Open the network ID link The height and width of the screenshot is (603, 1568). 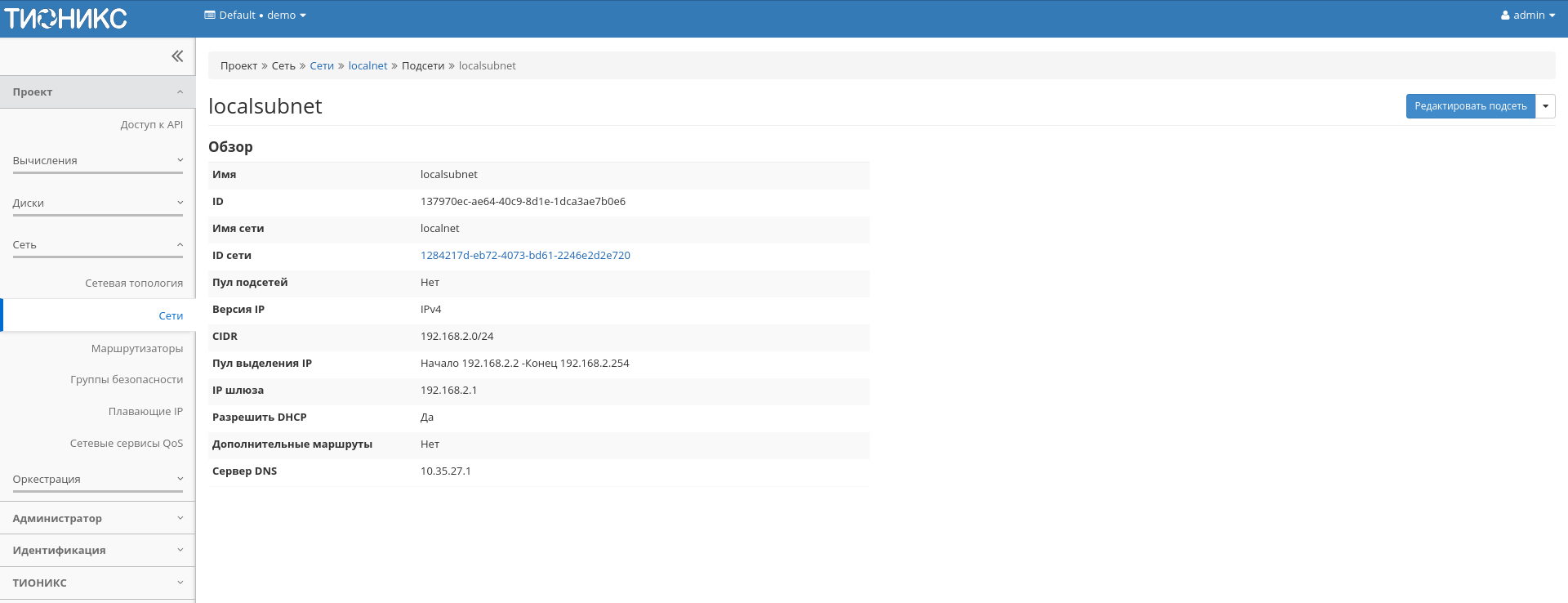pyautogui.click(x=525, y=256)
